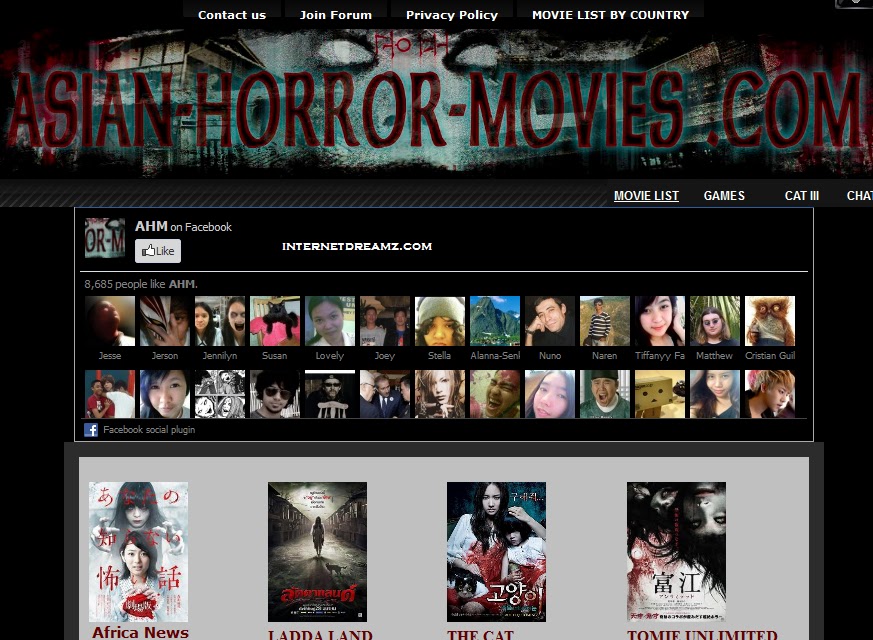
Task: Click the TOMIE UNLIMITED title link
Action: 702,634
